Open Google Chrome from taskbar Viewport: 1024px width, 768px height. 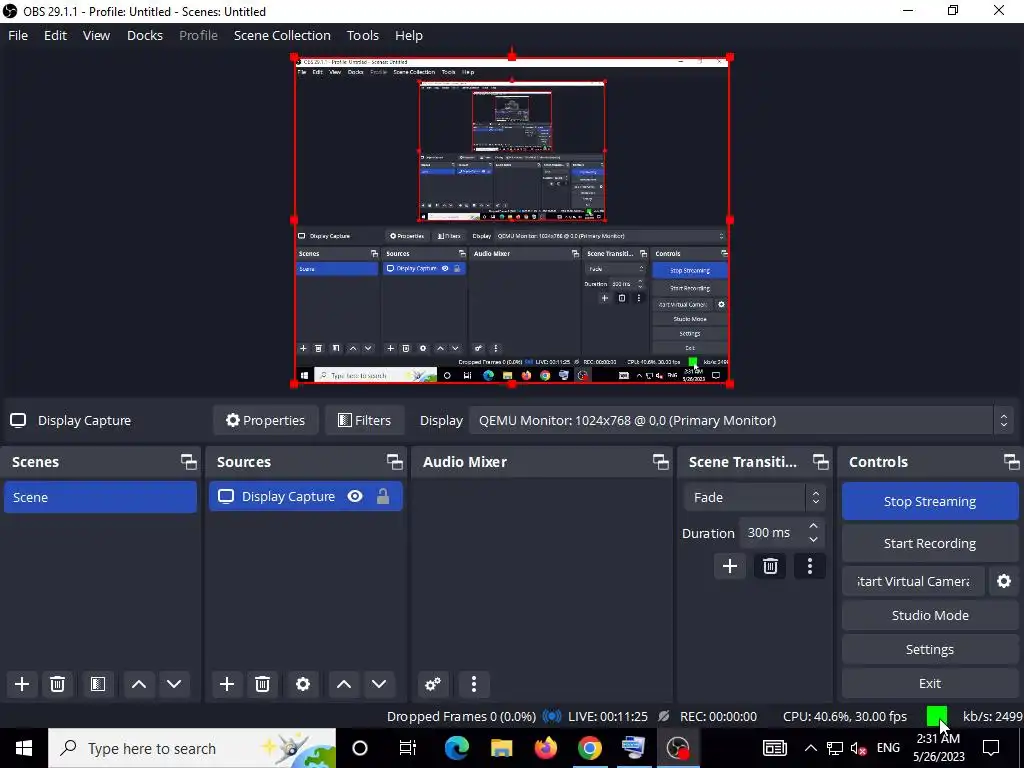click(x=589, y=748)
